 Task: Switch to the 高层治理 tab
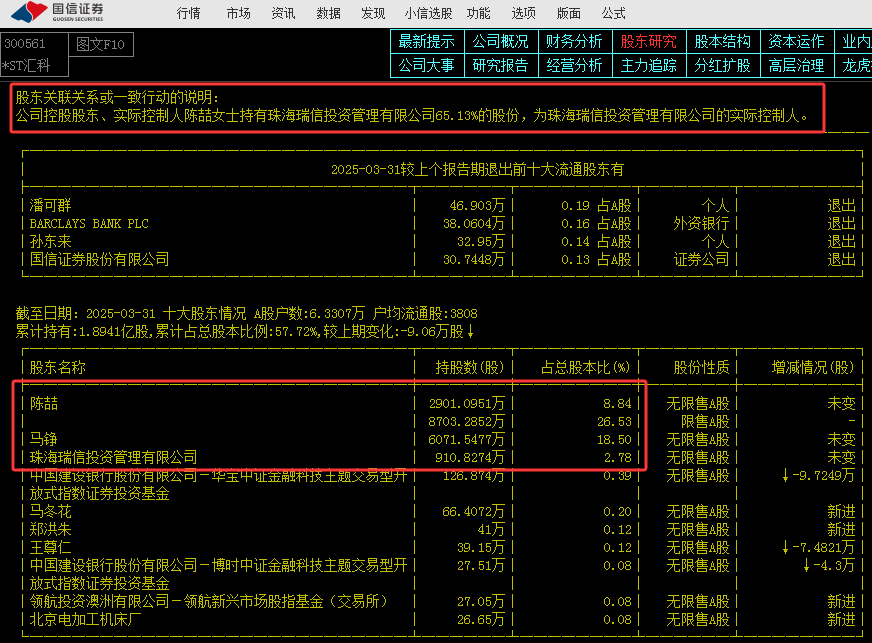coord(796,66)
